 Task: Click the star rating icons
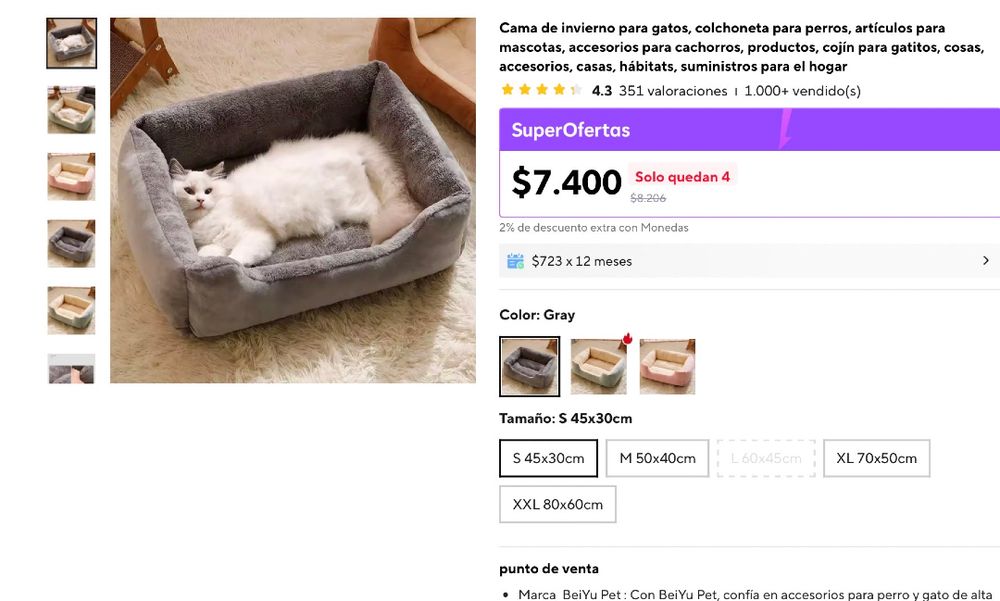[x=541, y=90]
